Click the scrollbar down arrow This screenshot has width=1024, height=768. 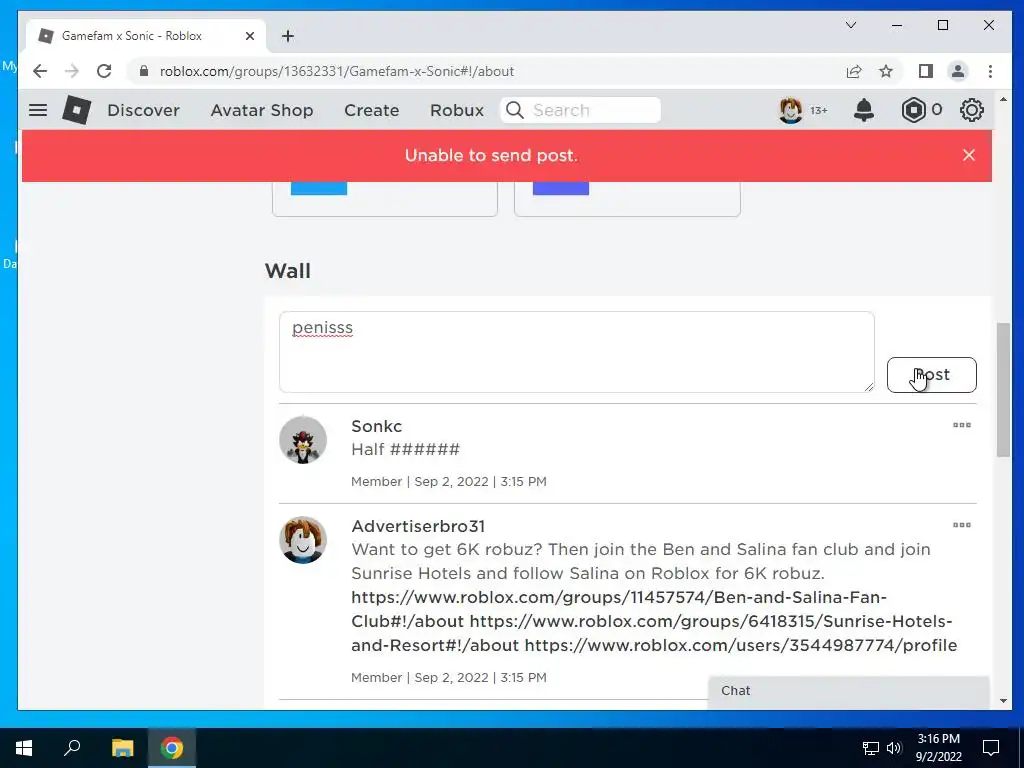1004,701
